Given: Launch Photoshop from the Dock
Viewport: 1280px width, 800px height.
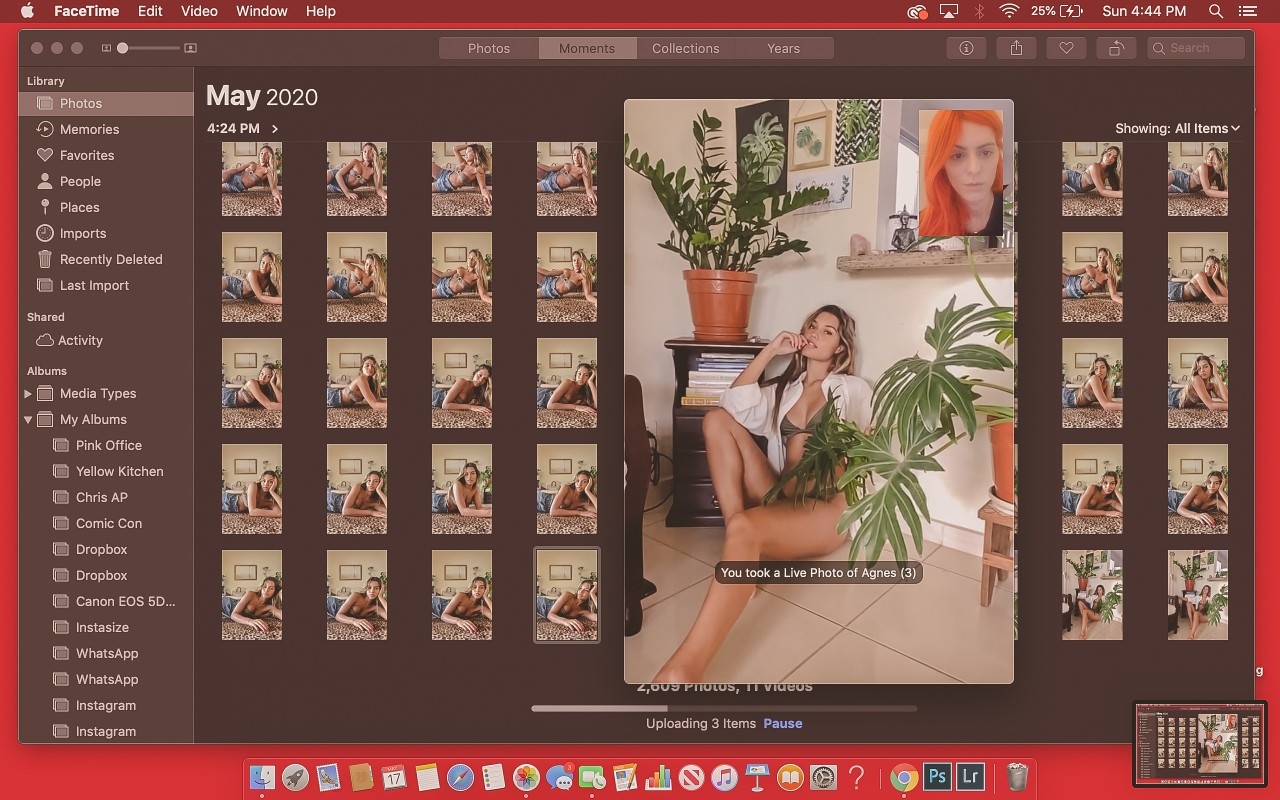Looking at the screenshot, I should pyautogui.click(x=937, y=776).
